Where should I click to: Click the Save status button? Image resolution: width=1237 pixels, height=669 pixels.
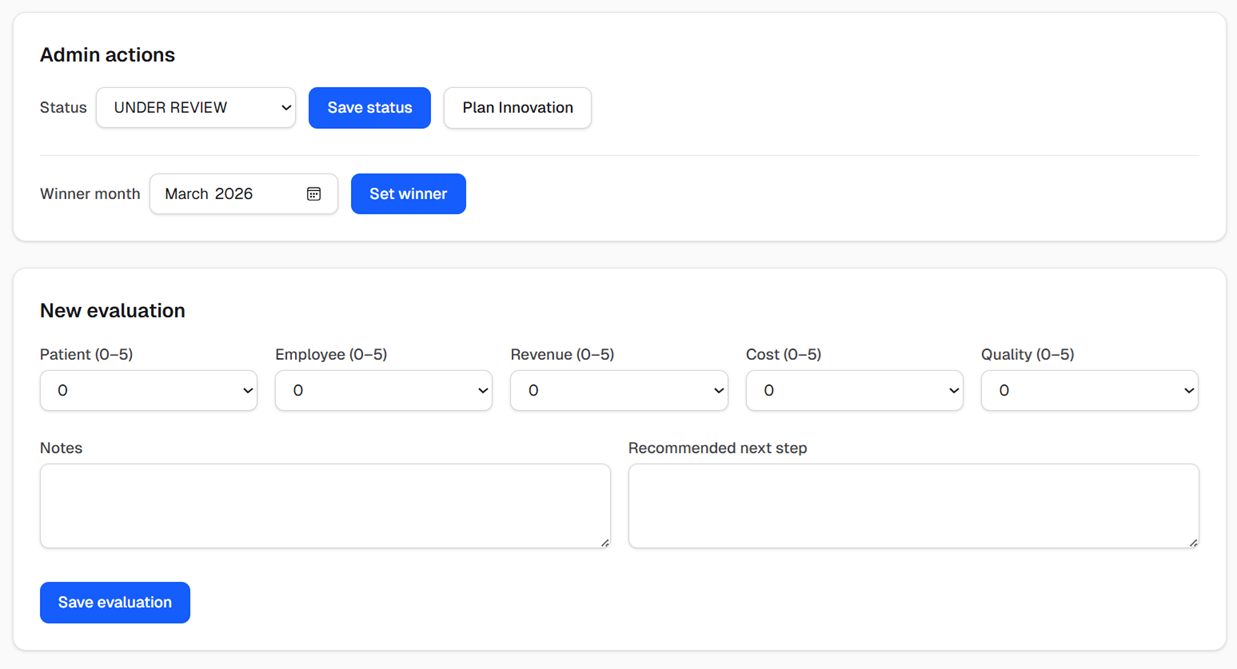(369, 108)
